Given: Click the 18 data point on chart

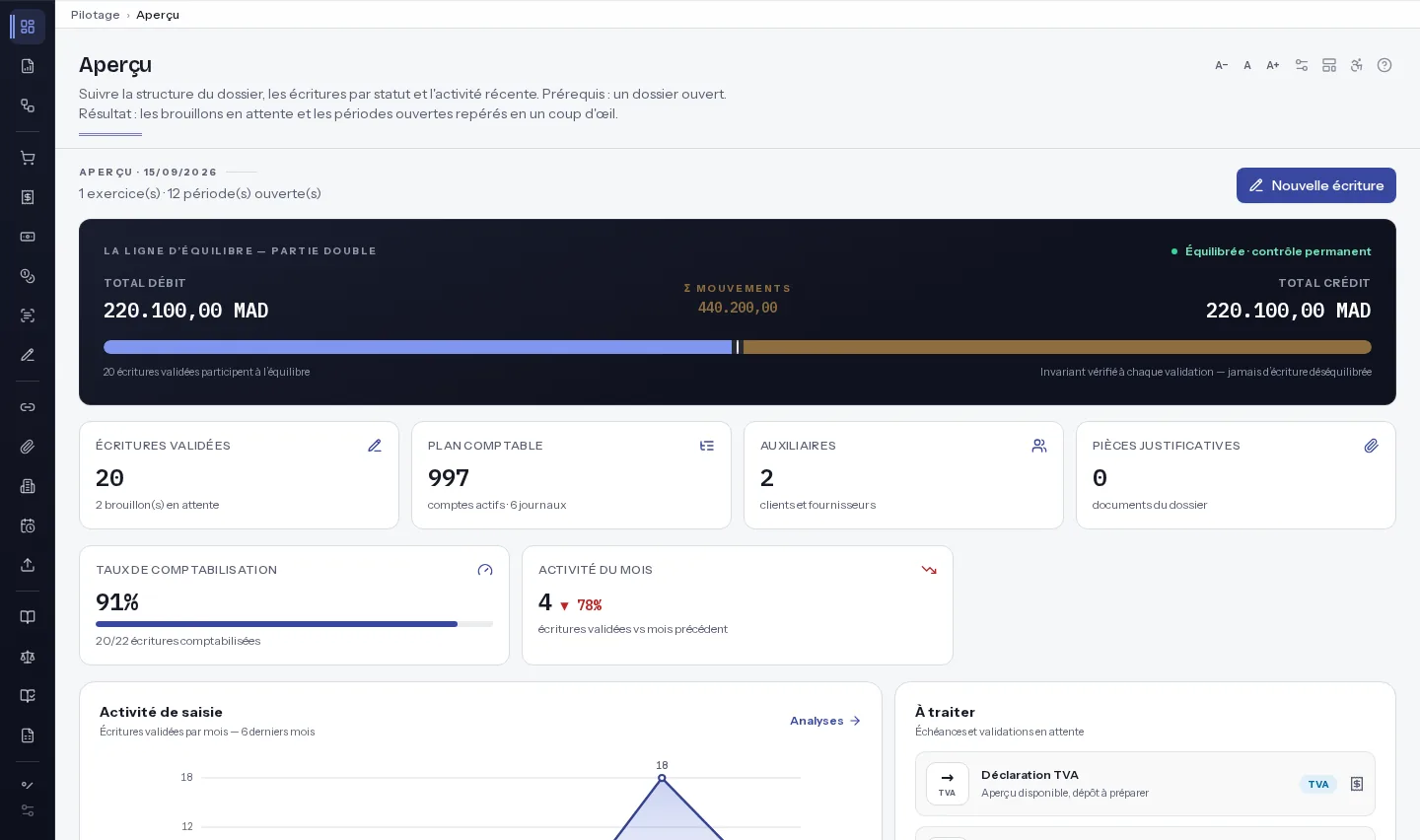Looking at the screenshot, I should [662, 778].
